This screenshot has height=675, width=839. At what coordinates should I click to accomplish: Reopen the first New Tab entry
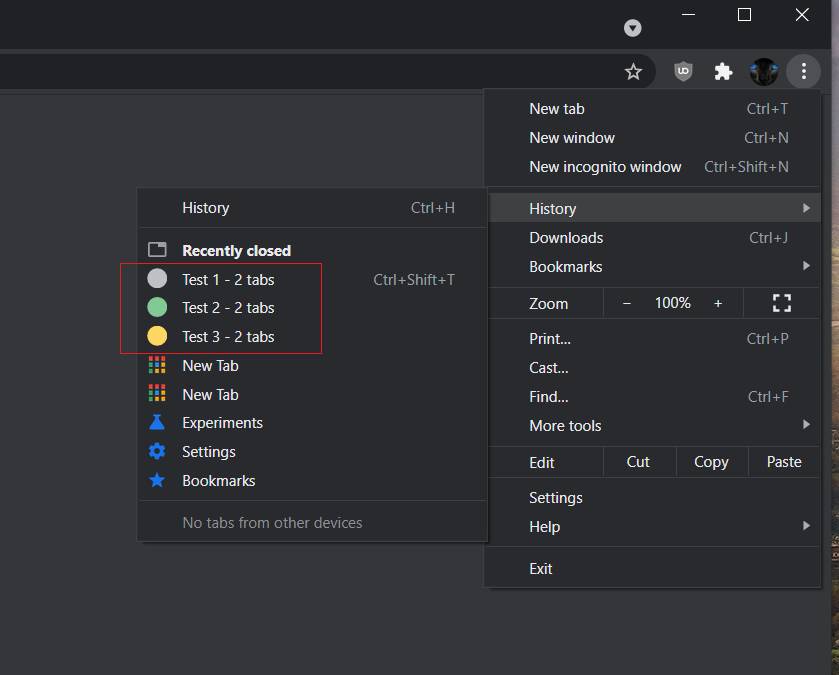313,365
